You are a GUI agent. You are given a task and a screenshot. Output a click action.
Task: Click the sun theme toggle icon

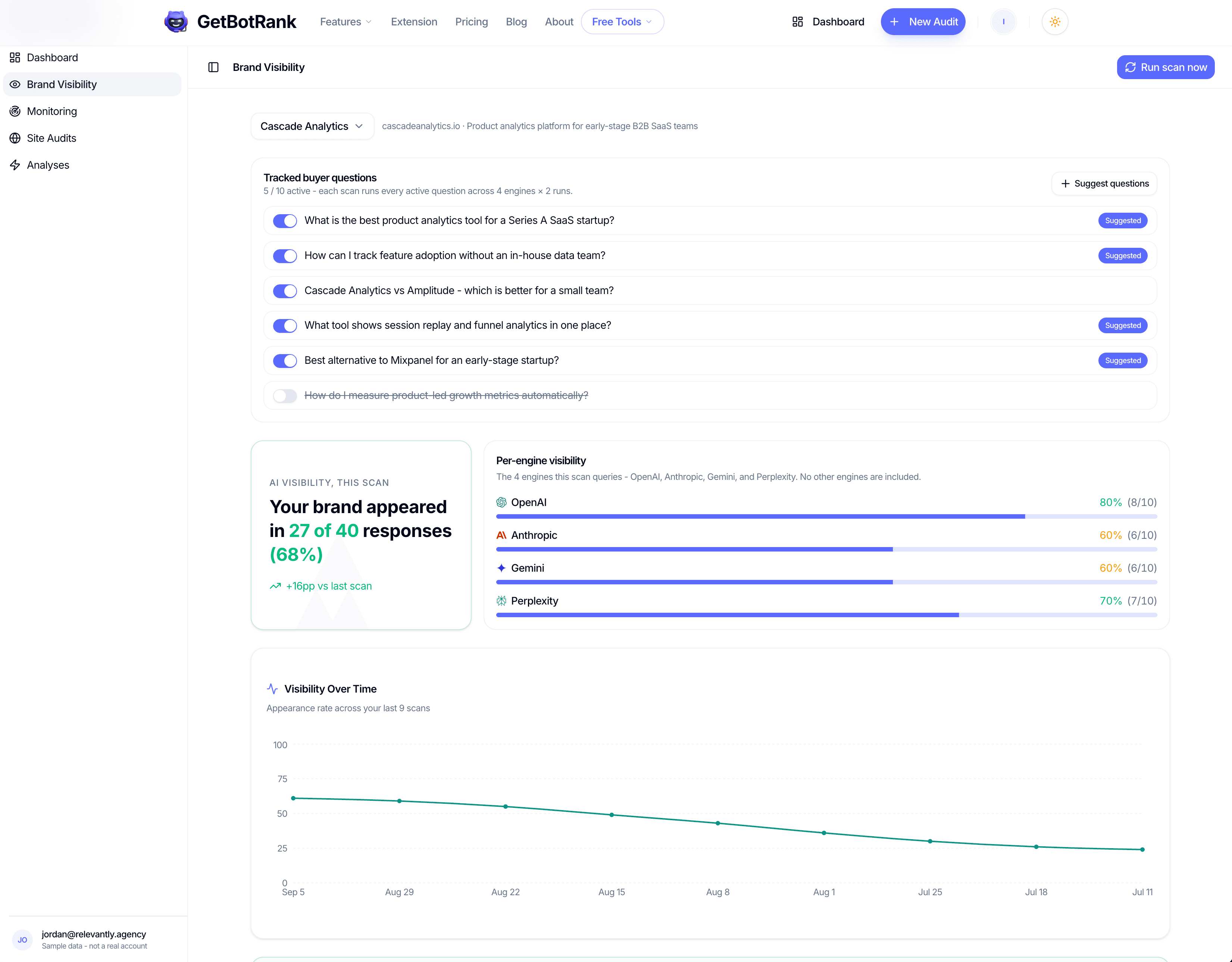click(1055, 21)
